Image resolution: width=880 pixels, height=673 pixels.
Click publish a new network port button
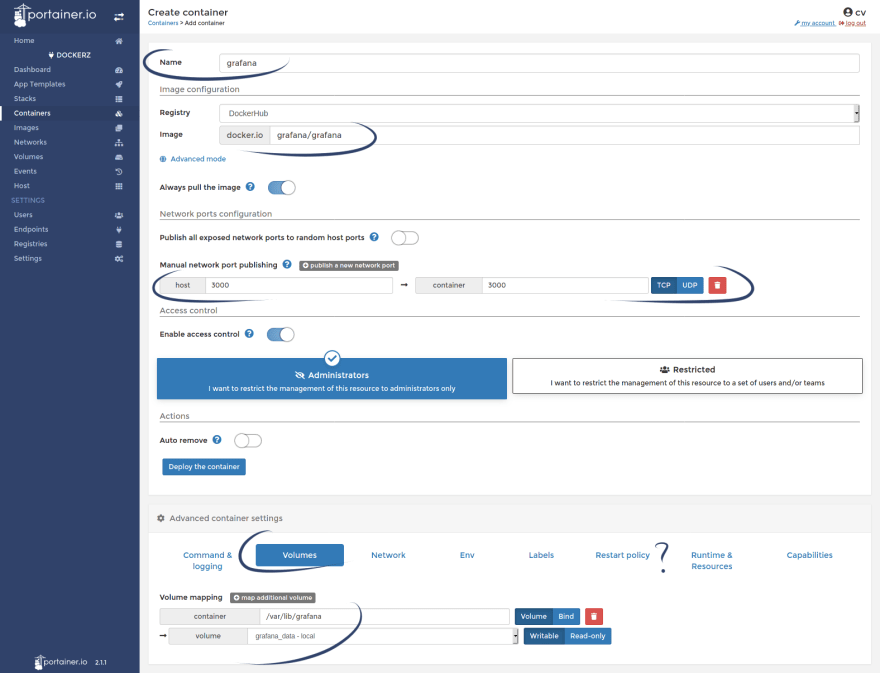(349, 265)
